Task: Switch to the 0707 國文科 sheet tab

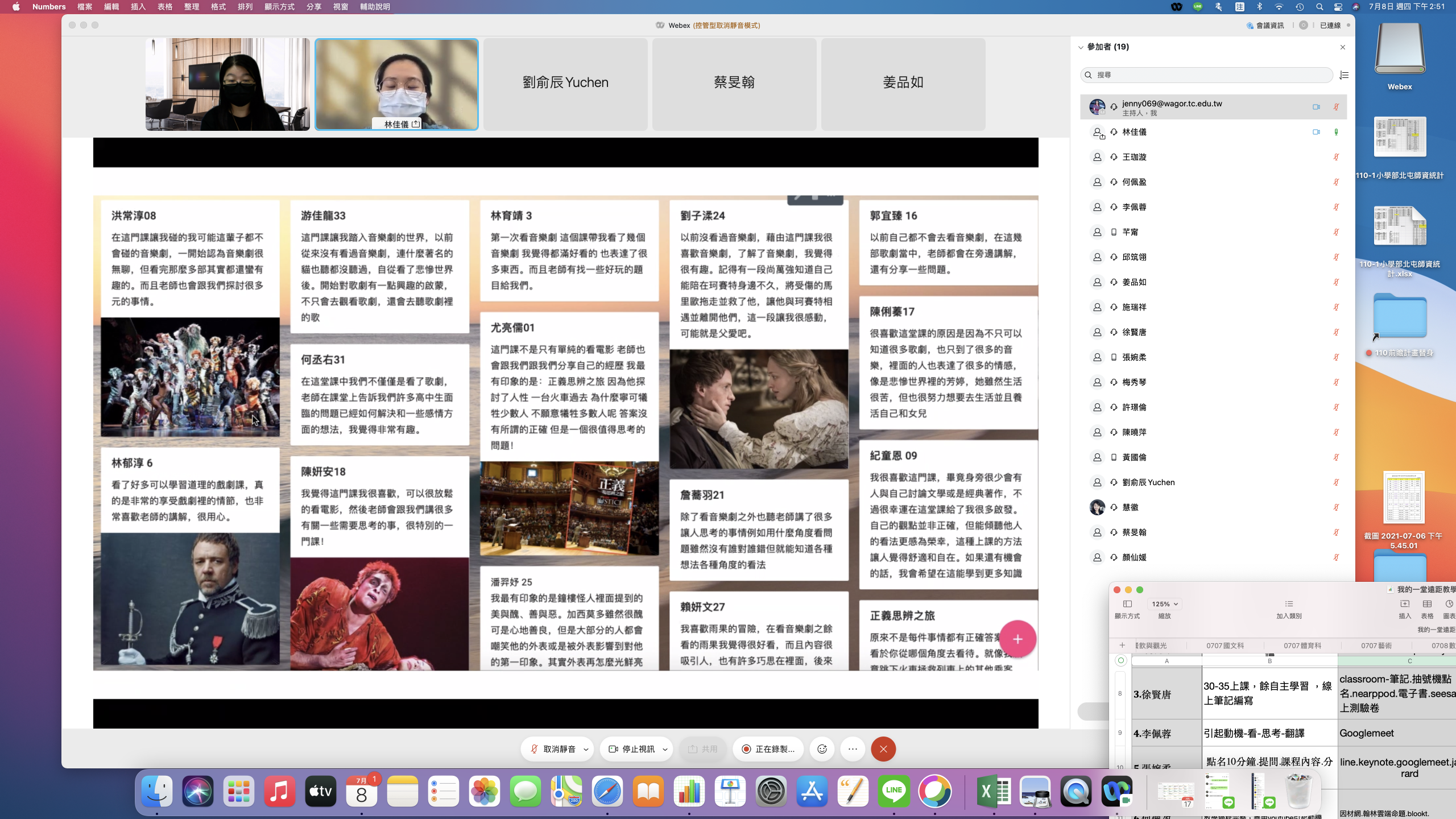Action: [1225, 646]
